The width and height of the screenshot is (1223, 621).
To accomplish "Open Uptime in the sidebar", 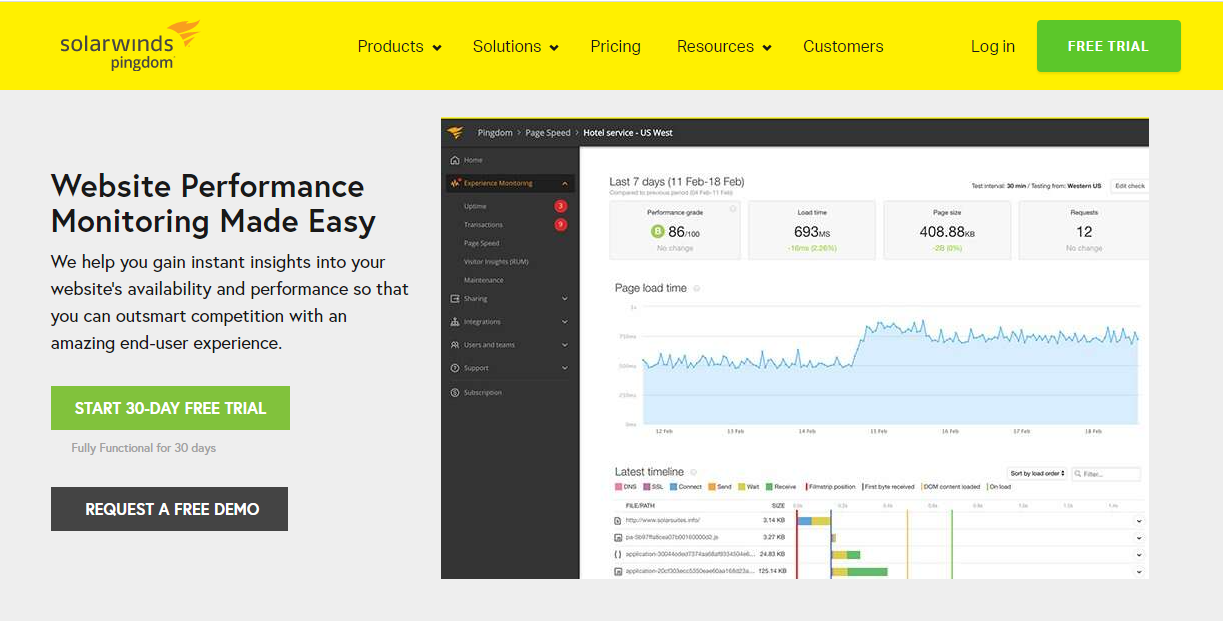I will coord(475,206).
